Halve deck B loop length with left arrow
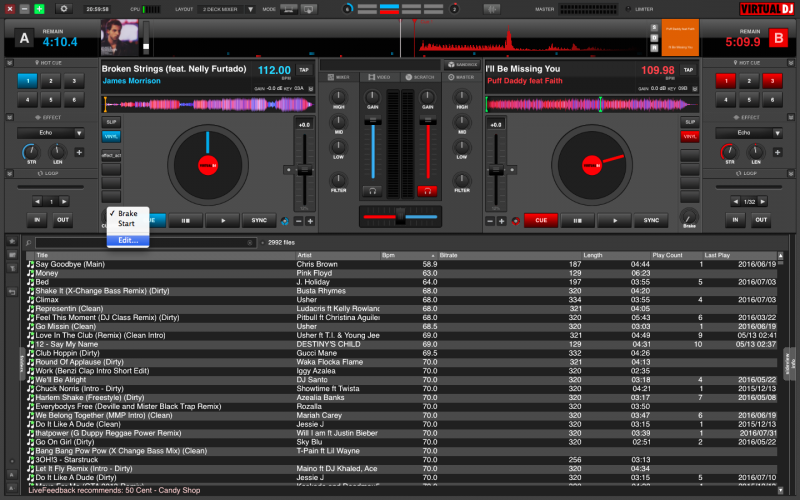 click(x=735, y=202)
